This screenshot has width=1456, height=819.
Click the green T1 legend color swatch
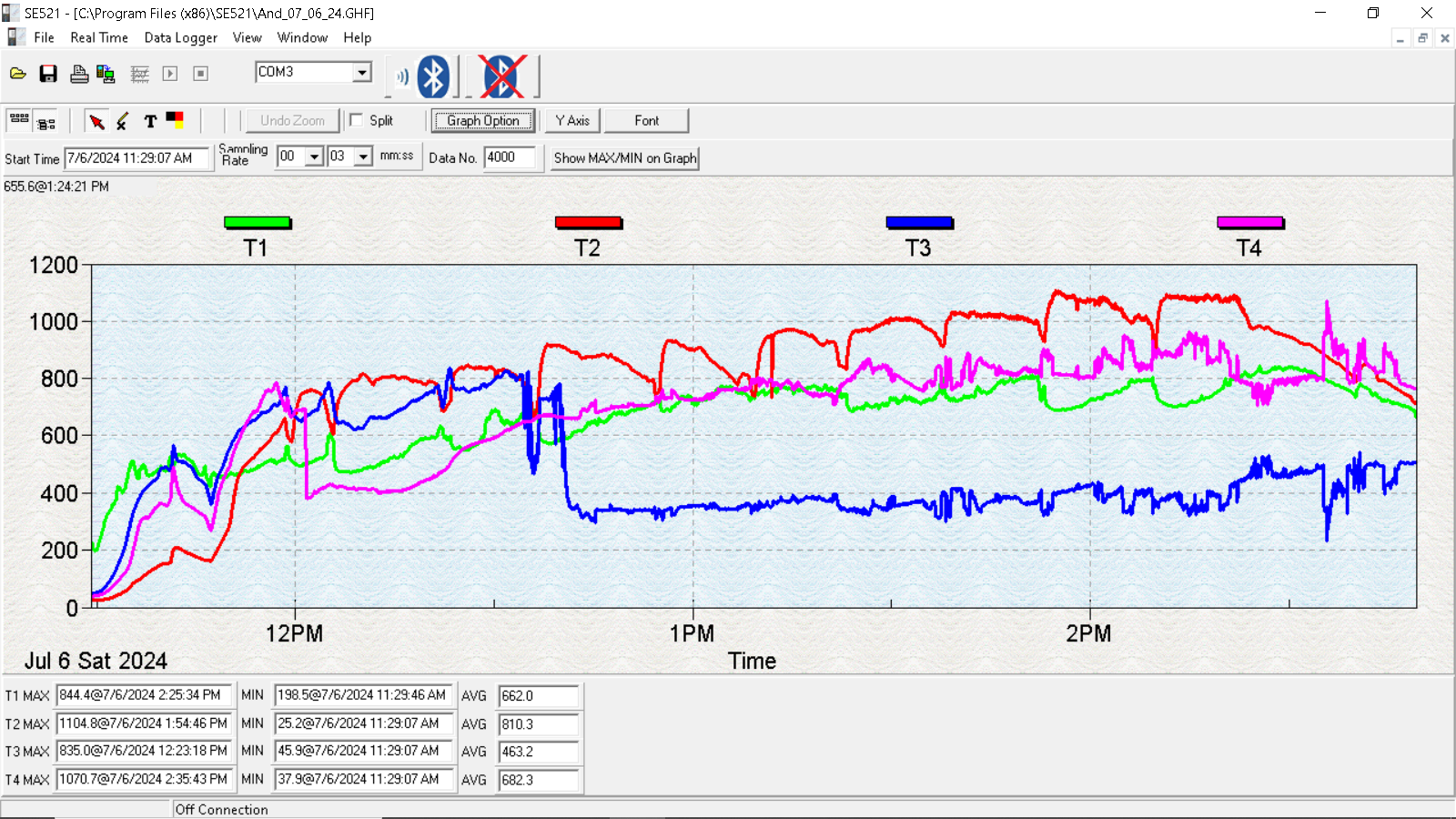pyautogui.click(x=258, y=223)
